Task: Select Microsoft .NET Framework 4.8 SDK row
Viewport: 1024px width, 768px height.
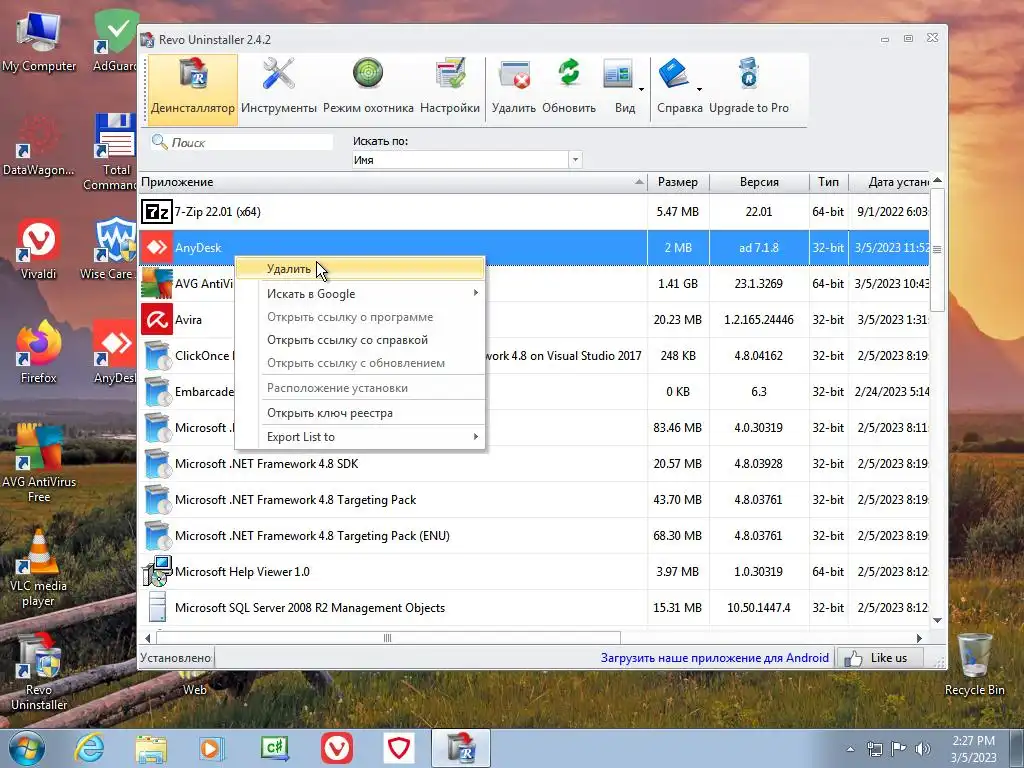Action: pos(534,464)
